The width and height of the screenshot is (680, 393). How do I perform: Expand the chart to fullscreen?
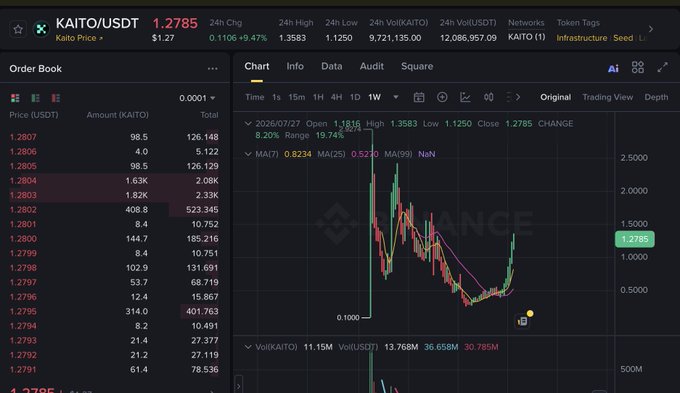662,67
